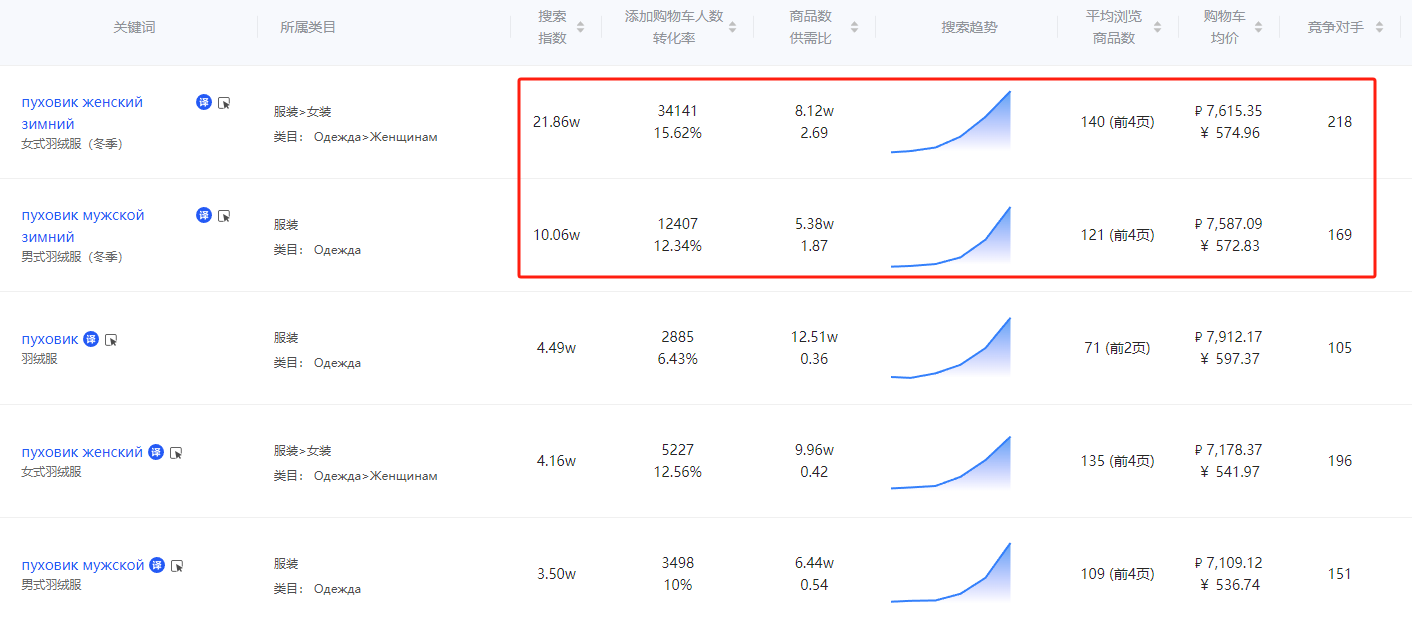Click translate icon beside plain пуховик keyword
The width and height of the screenshot is (1412, 619).
point(91,339)
